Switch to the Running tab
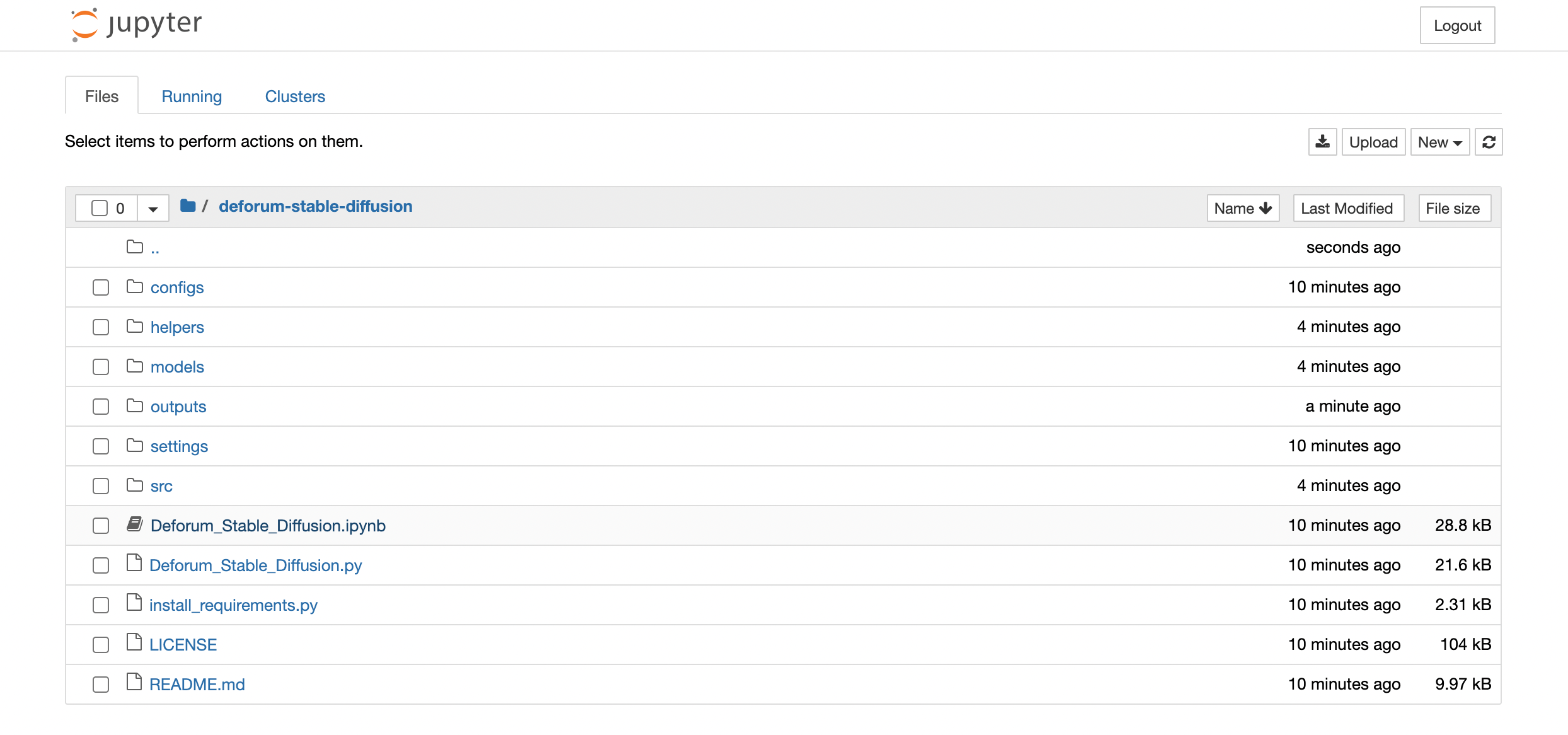 click(192, 96)
